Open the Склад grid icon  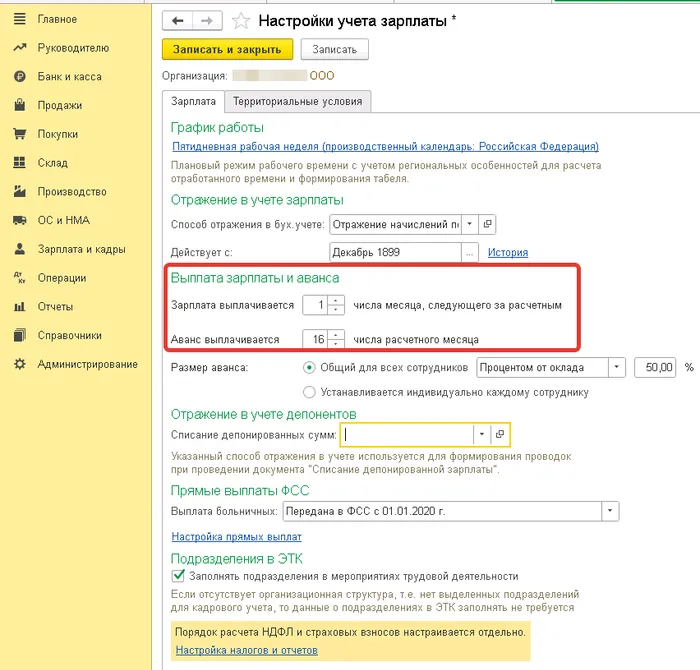[x=19, y=162]
